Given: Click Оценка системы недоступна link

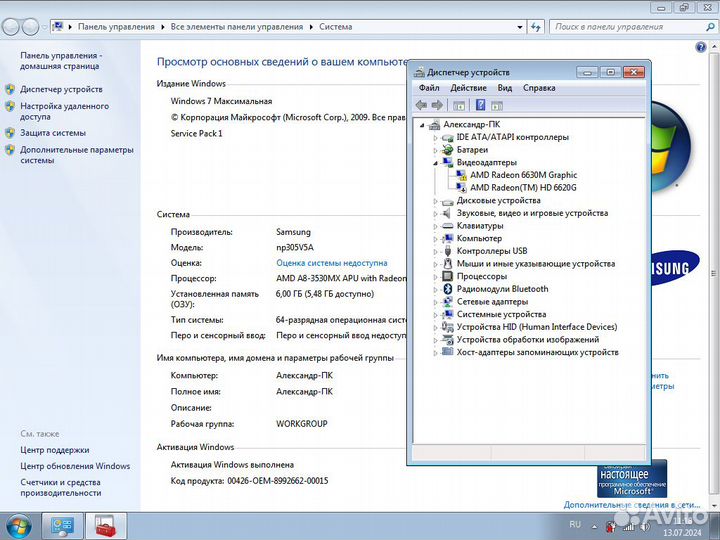Looking at the screenshot, I should pos(332,263).
